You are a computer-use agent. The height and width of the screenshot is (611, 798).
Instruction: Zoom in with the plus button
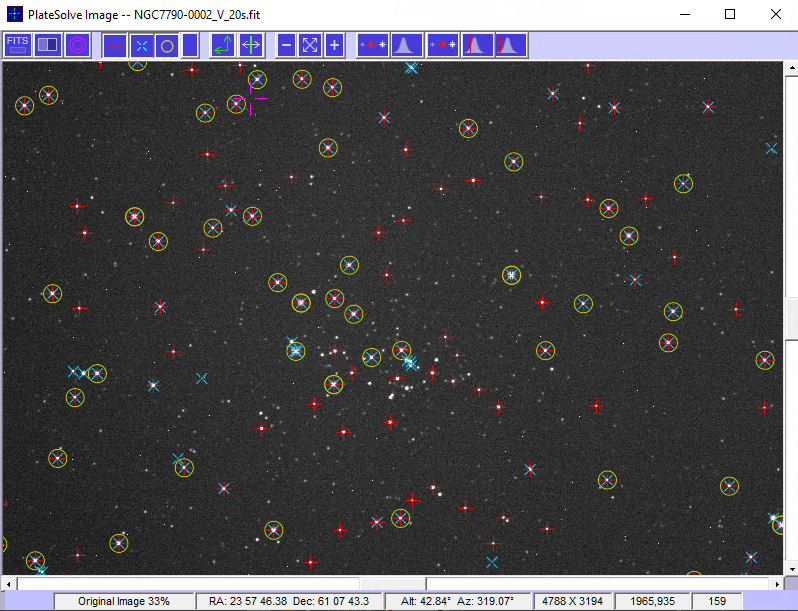334,45
